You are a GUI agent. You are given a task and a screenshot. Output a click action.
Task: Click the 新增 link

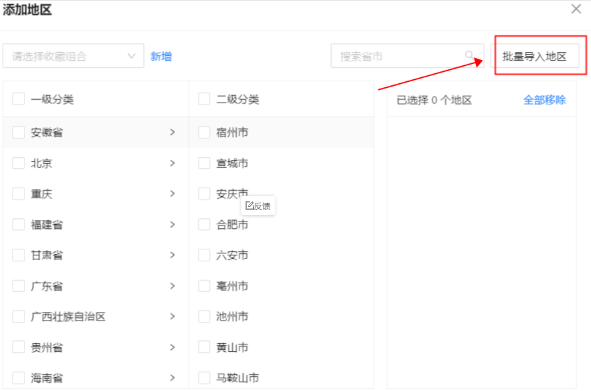pyautogui.click(x=161, y=57)
